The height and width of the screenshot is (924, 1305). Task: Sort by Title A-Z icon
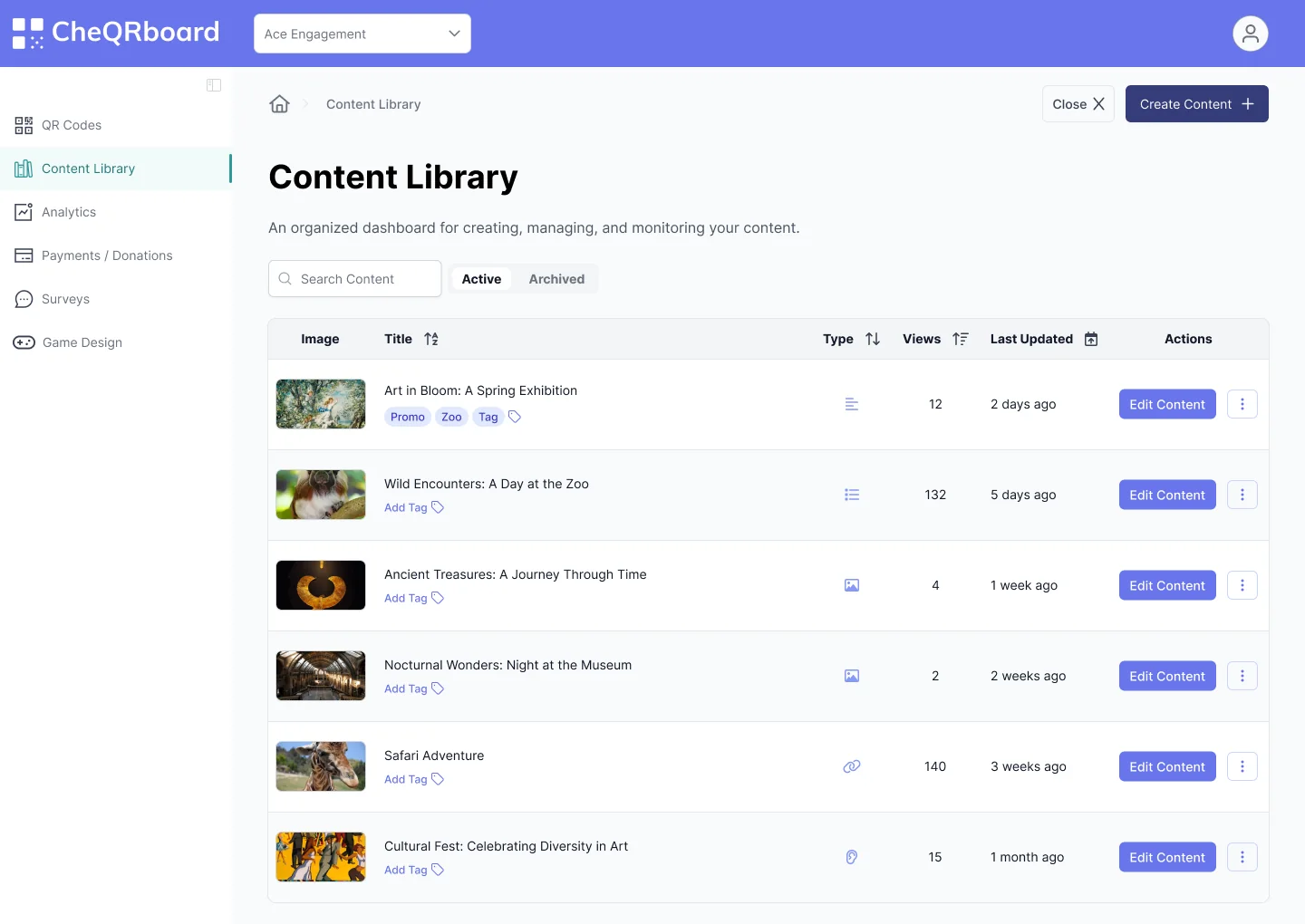click(x=431, y=339)
